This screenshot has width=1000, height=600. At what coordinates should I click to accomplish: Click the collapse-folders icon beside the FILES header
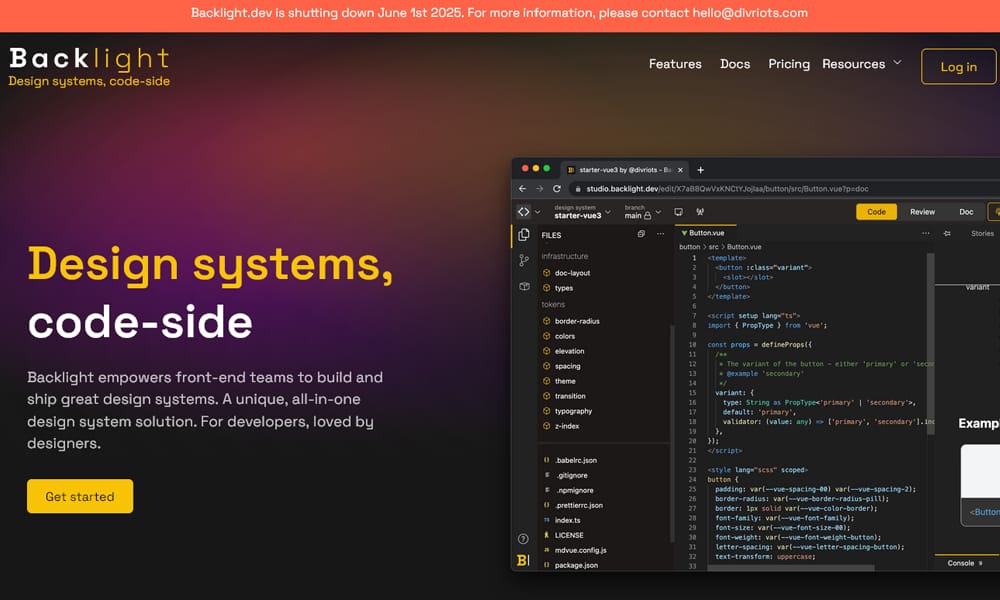click(x=641, y=233)
